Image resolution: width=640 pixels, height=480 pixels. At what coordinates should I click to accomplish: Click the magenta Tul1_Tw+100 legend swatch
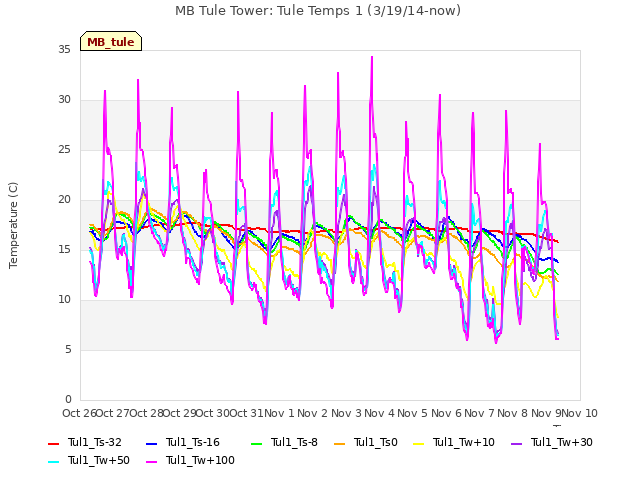151,461
